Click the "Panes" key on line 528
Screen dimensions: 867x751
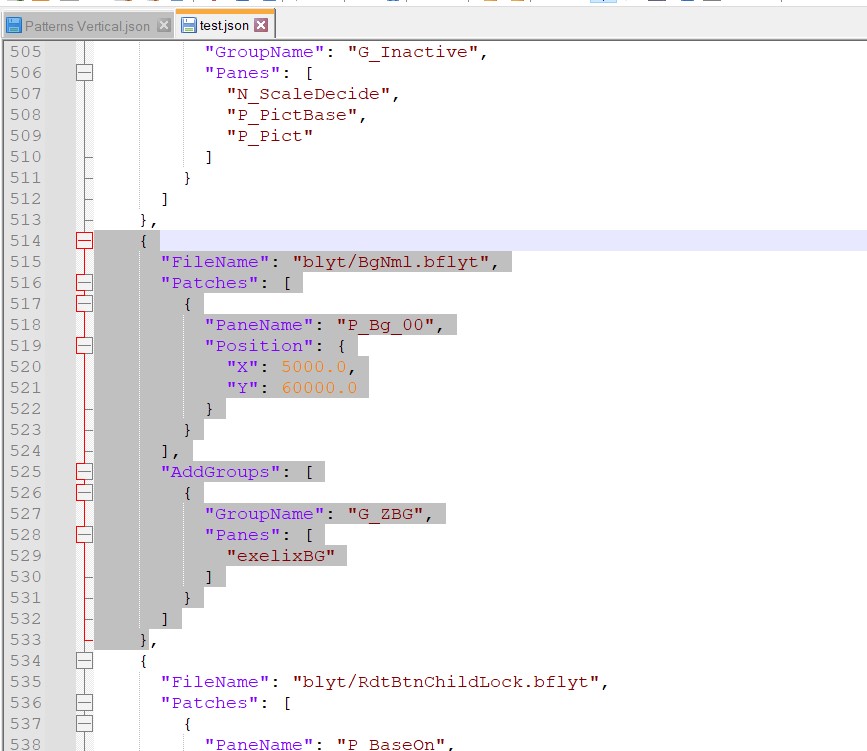(243, 535)
